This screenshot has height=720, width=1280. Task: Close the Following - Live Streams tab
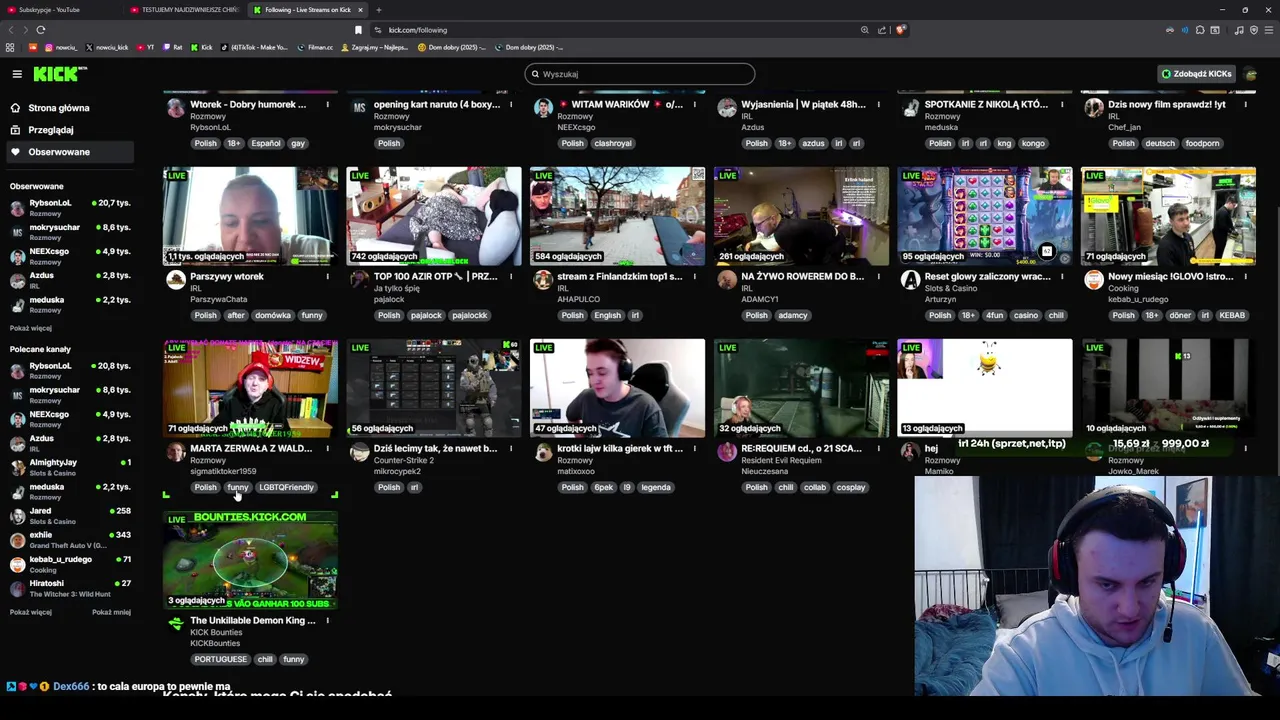[x=361, y=10]
